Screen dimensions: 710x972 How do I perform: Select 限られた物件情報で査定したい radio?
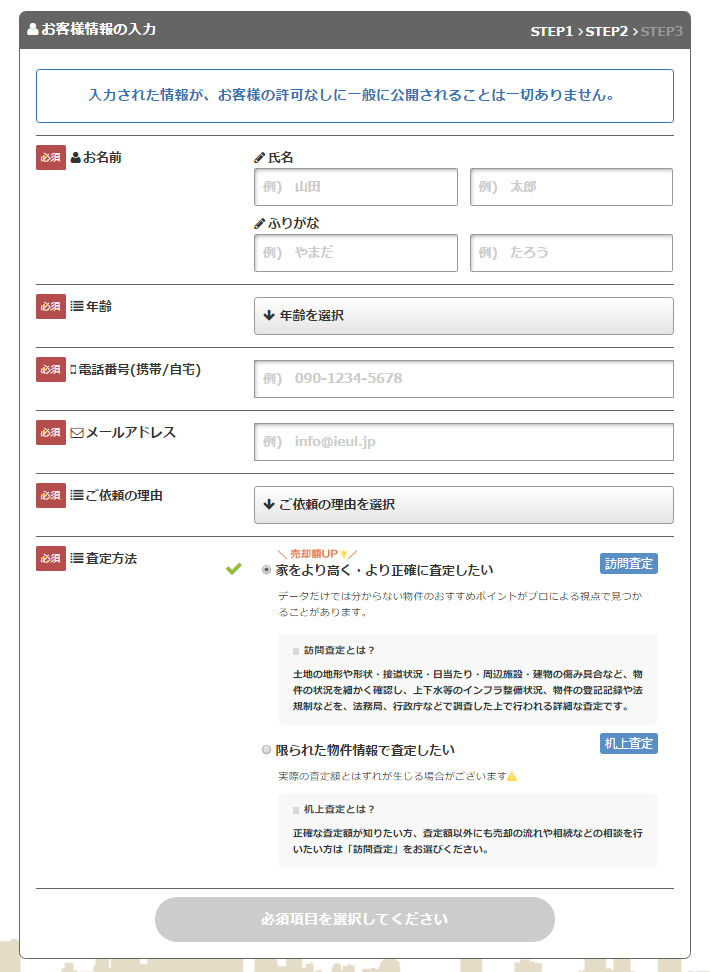coord(267,750)
